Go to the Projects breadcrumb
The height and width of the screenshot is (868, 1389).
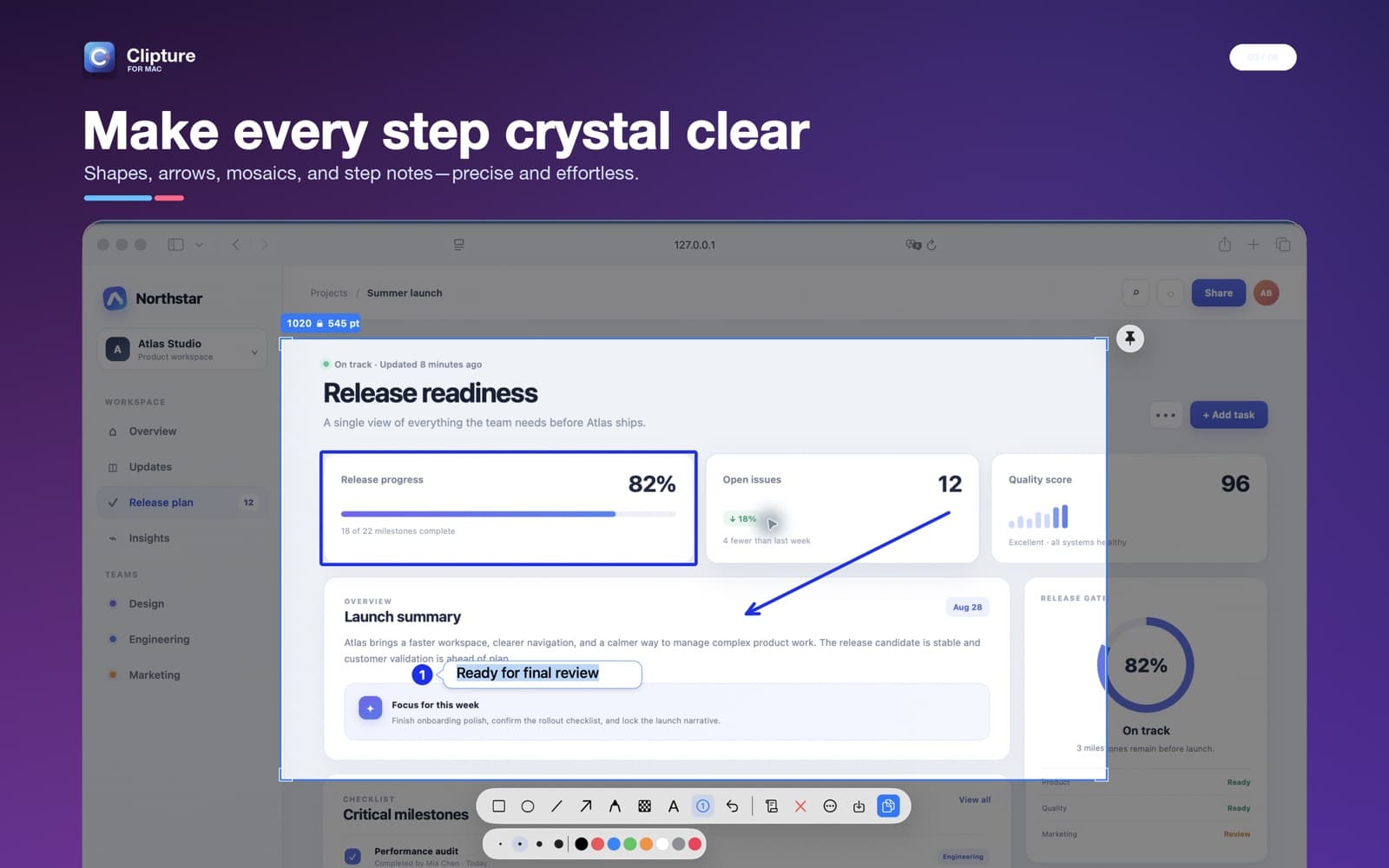(329, 293)
